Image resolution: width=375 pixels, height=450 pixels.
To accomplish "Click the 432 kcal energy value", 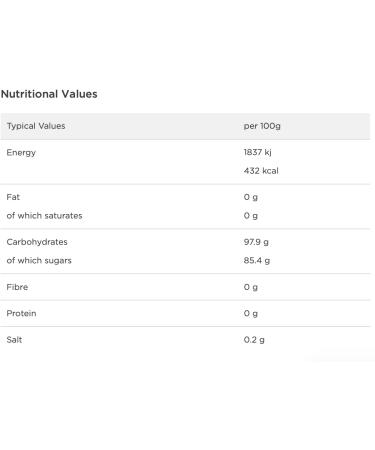I will [261, 171].
